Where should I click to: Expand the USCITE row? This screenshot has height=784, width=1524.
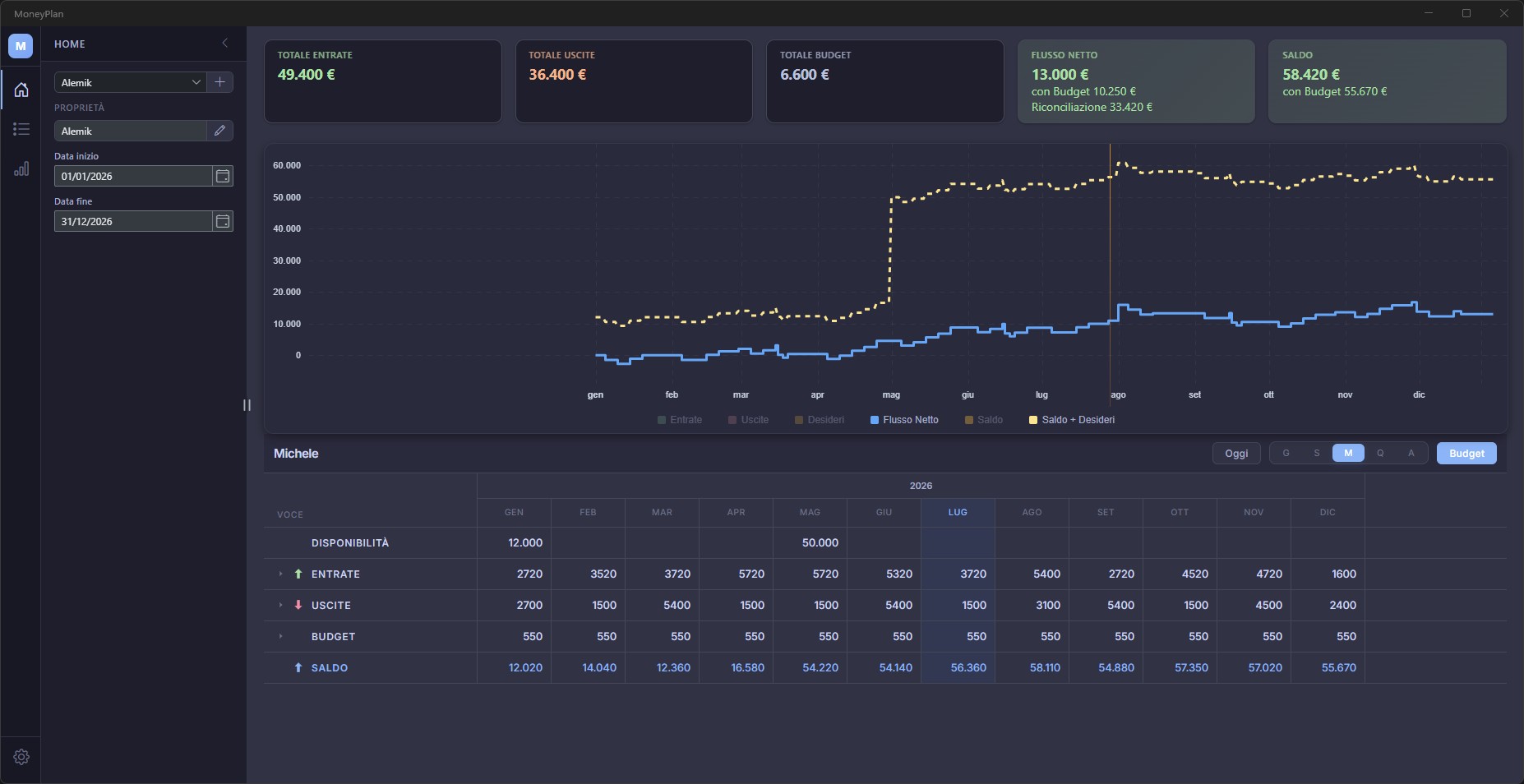point(280,605)
